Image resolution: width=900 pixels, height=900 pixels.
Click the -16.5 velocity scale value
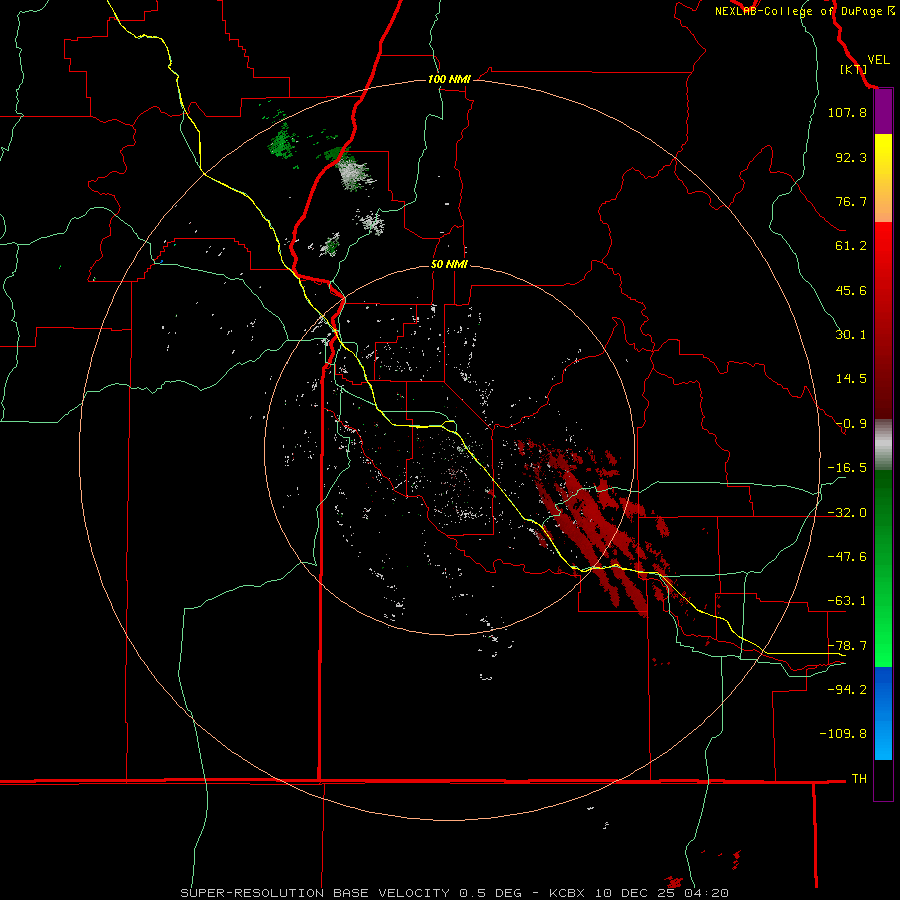coord(847,468)
